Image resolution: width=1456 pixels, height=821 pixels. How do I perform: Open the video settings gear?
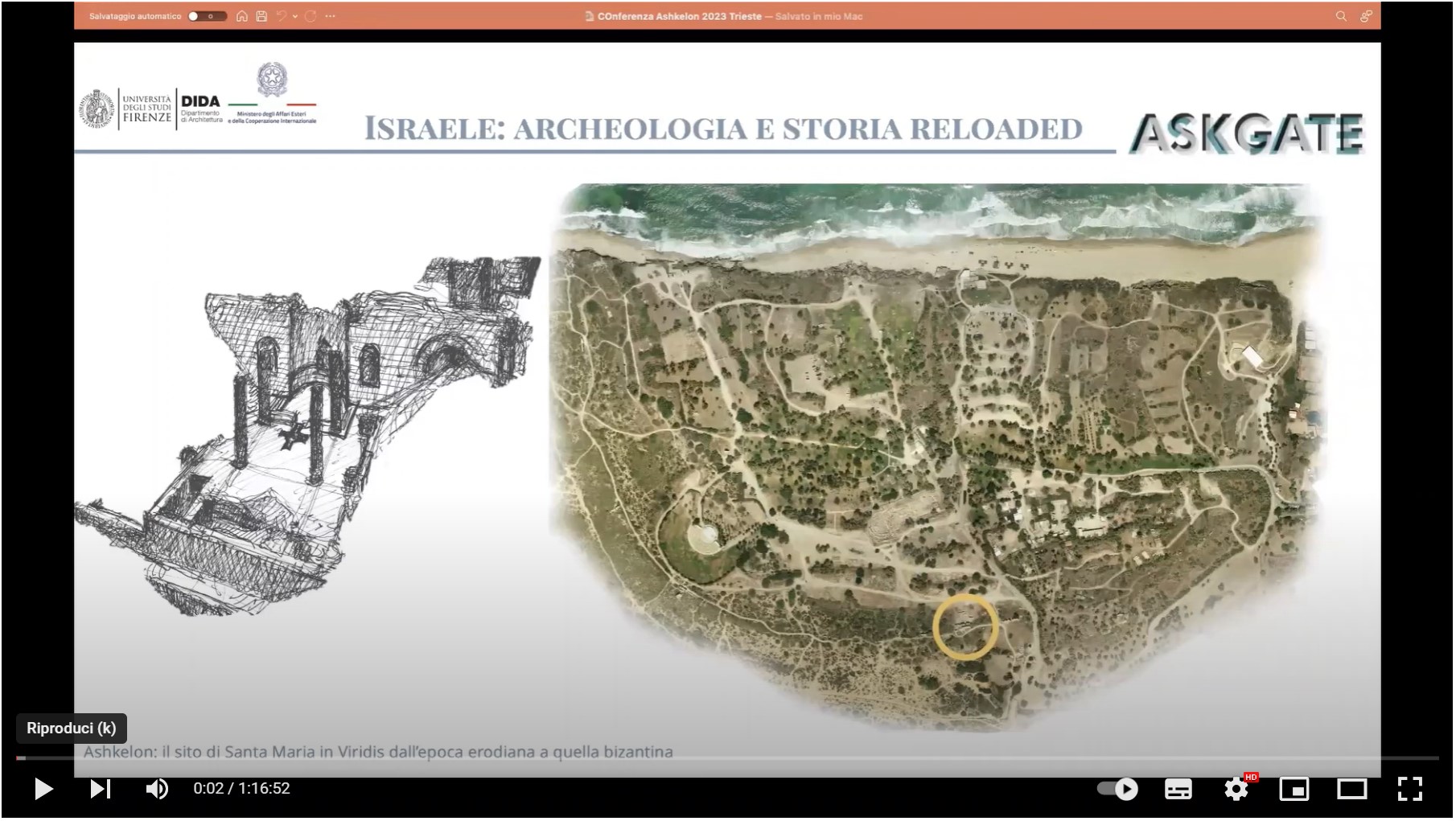[1236, 789]
